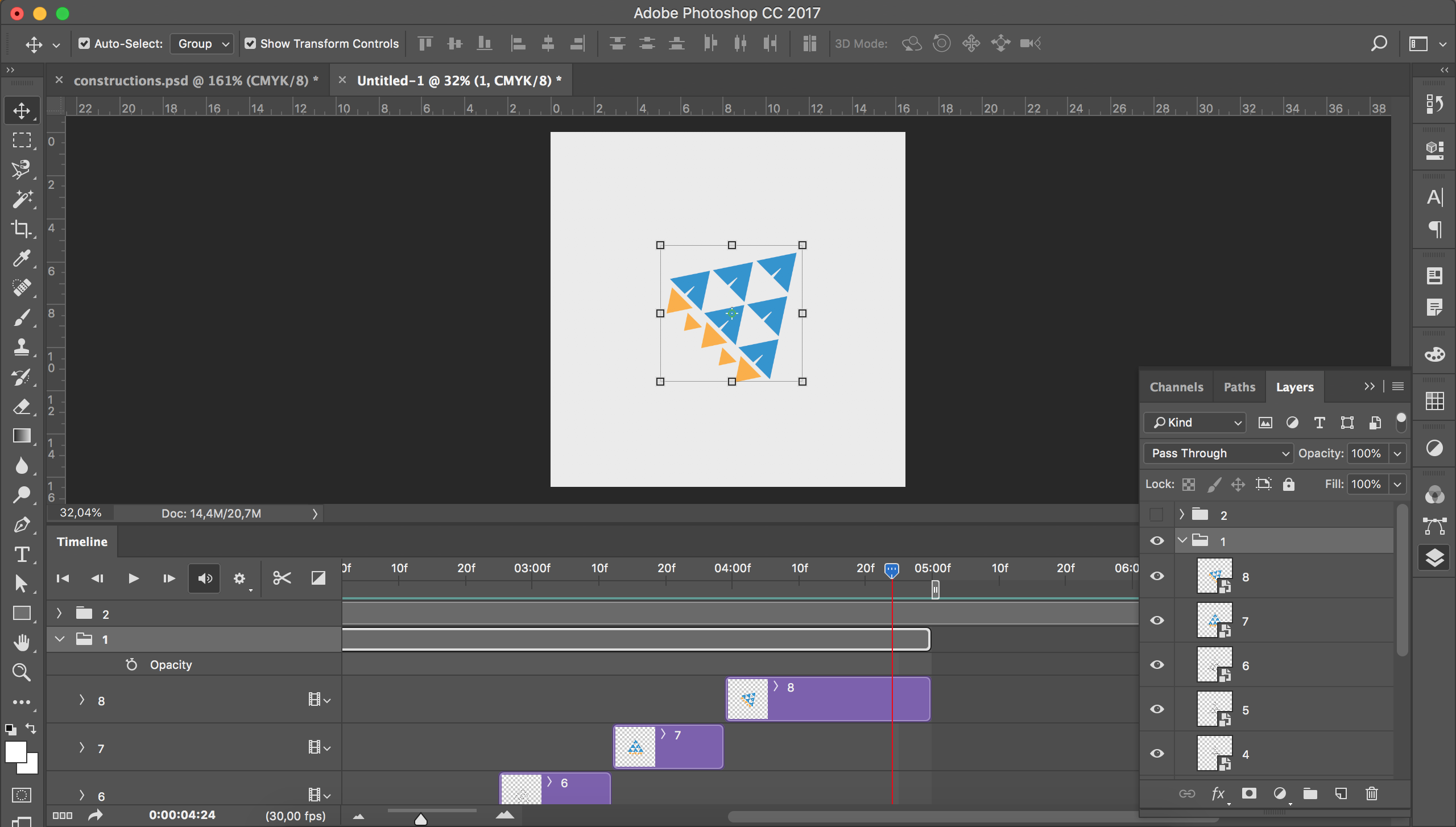Select the Horizontal Type tool
This screenshot has width=1456, height=827.
(x=22, y=555)
